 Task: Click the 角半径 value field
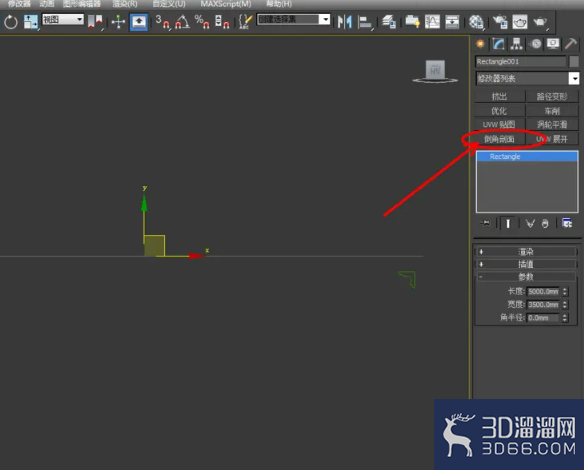pos(543,318)
